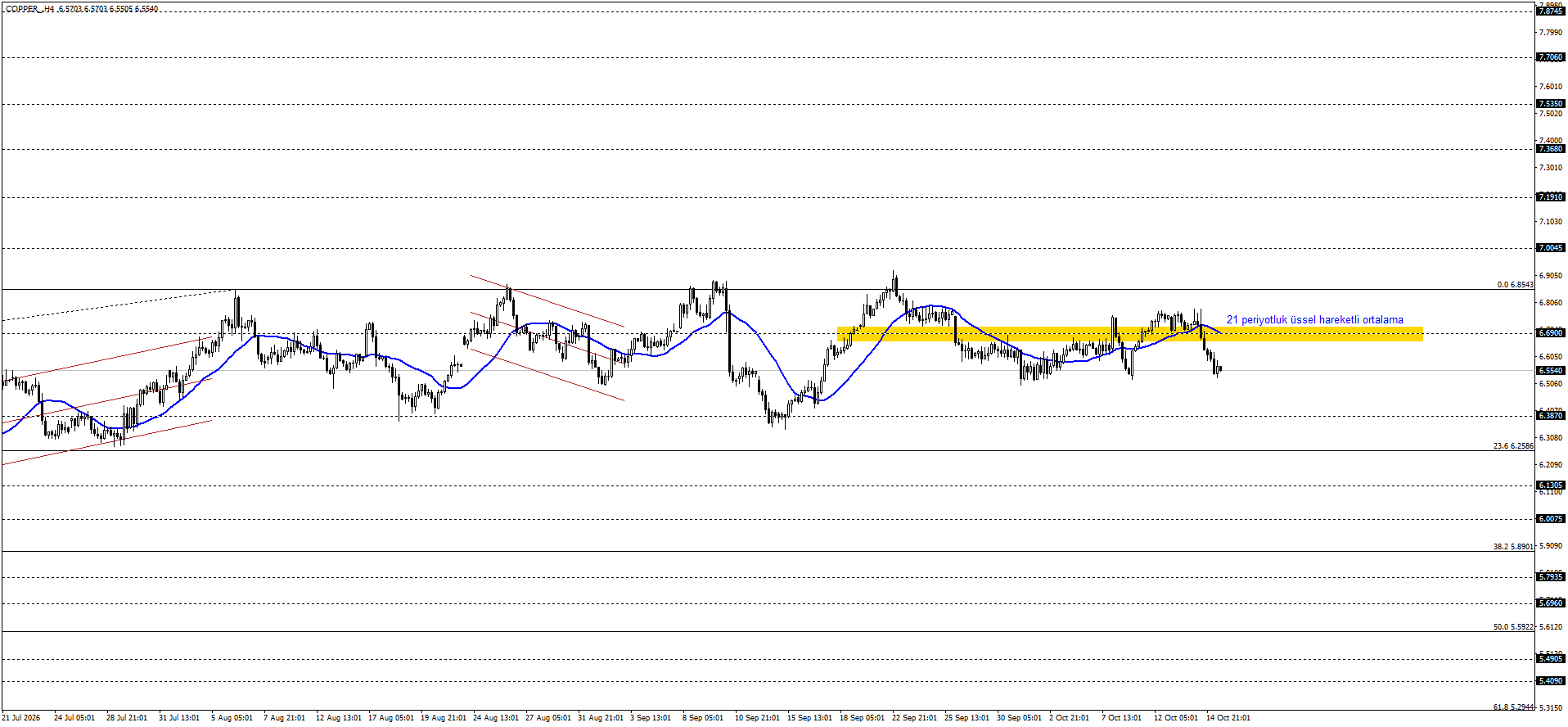1568x727 pixels.
Task: Select the 7.8745 price level label
Action: pos(1551,11)
